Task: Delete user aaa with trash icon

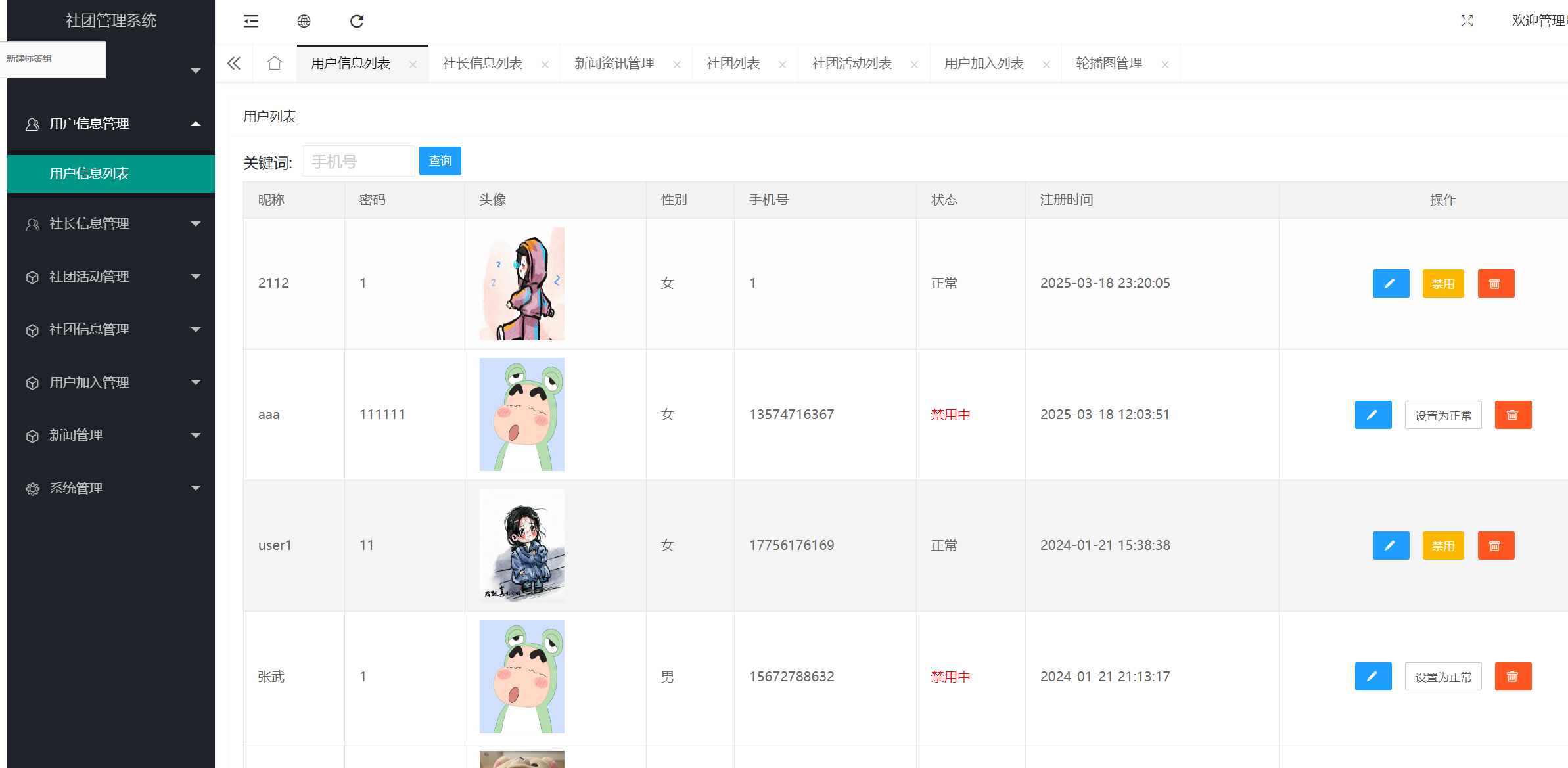Action: point(1513,415)
